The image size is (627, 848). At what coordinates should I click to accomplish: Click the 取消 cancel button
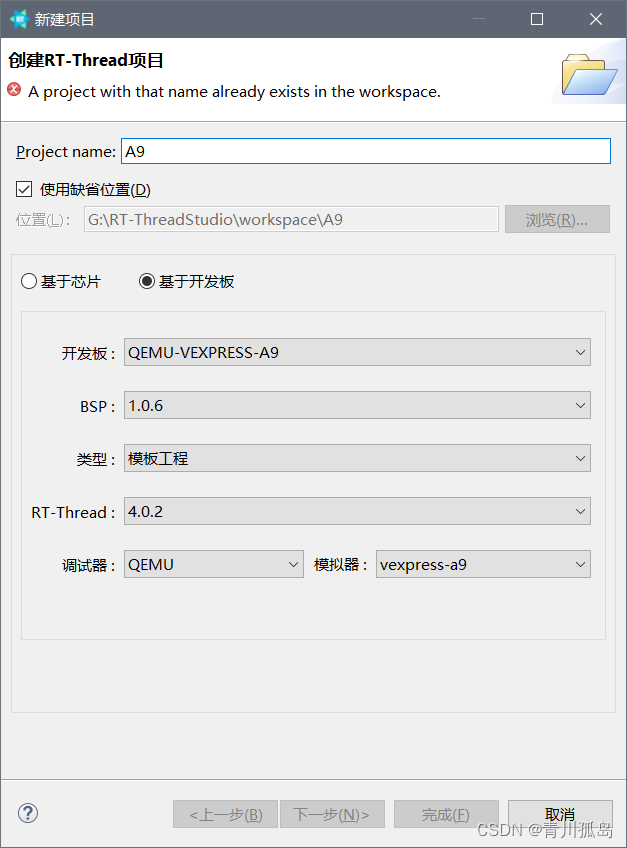click(x=560, y=814)
